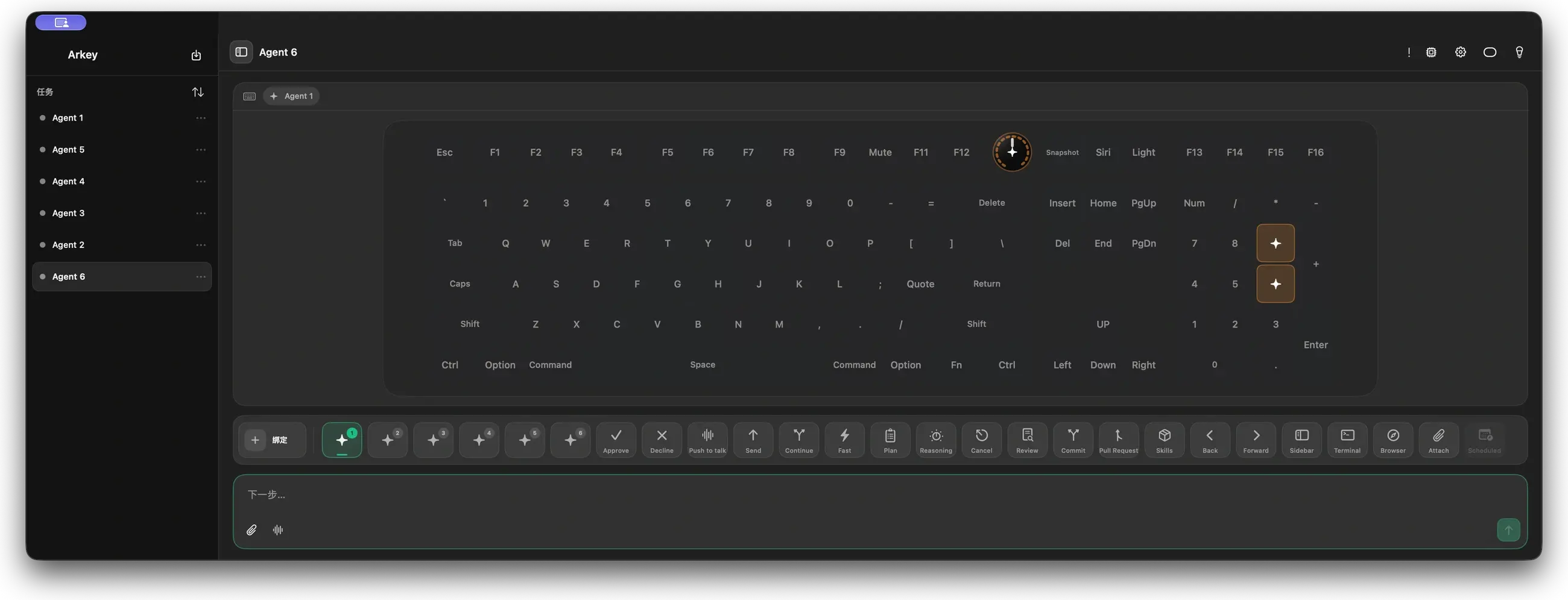The width and height of the screenshot is (1568, 600).
Task: Toggle the sidebar panel beside Agent 6 title
Action: coord(241,52)
